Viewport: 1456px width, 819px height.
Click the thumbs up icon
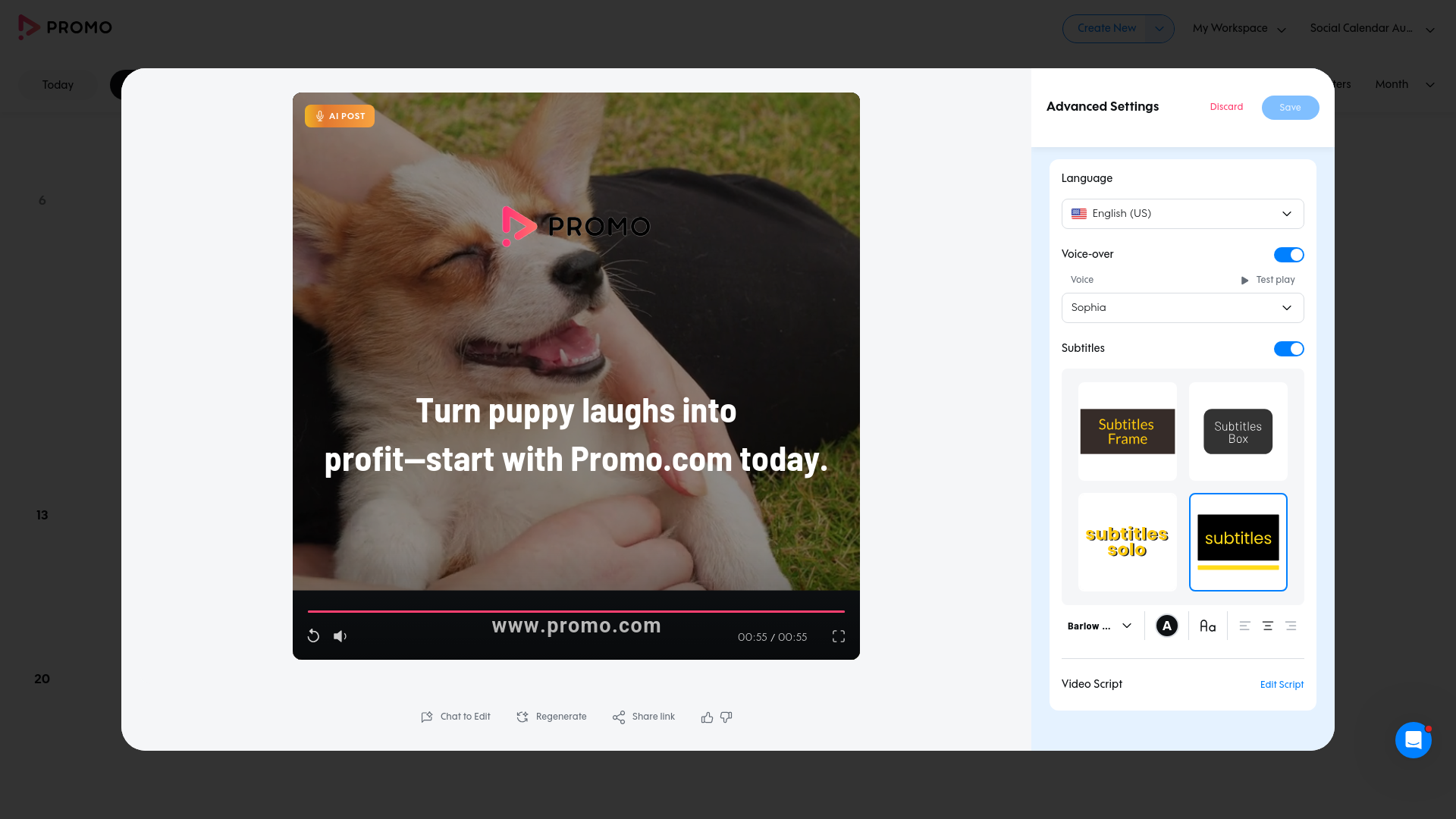click(707, 717)
